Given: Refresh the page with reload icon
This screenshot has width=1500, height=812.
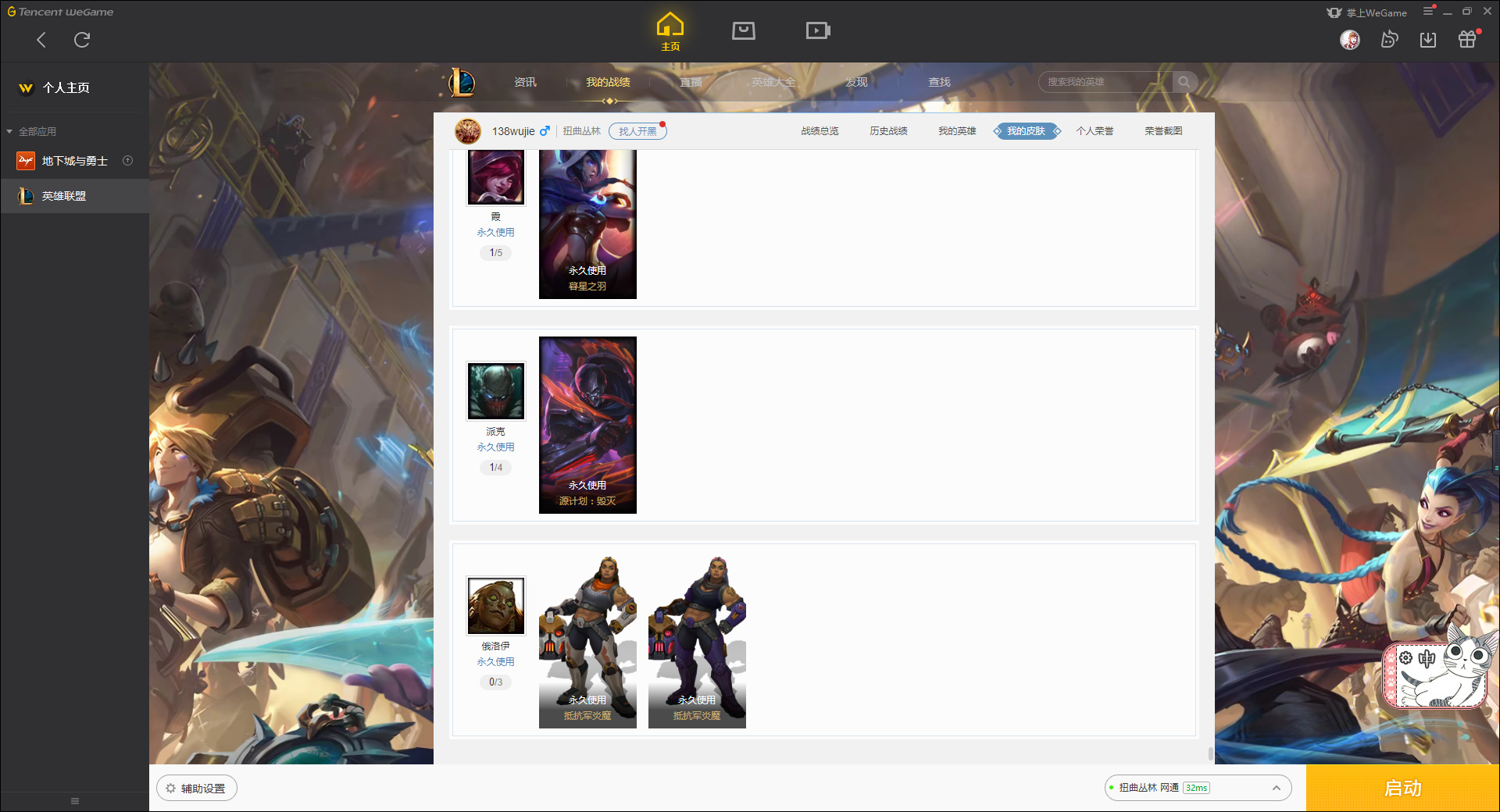Looking at the screenshot, I should point(82,40).
